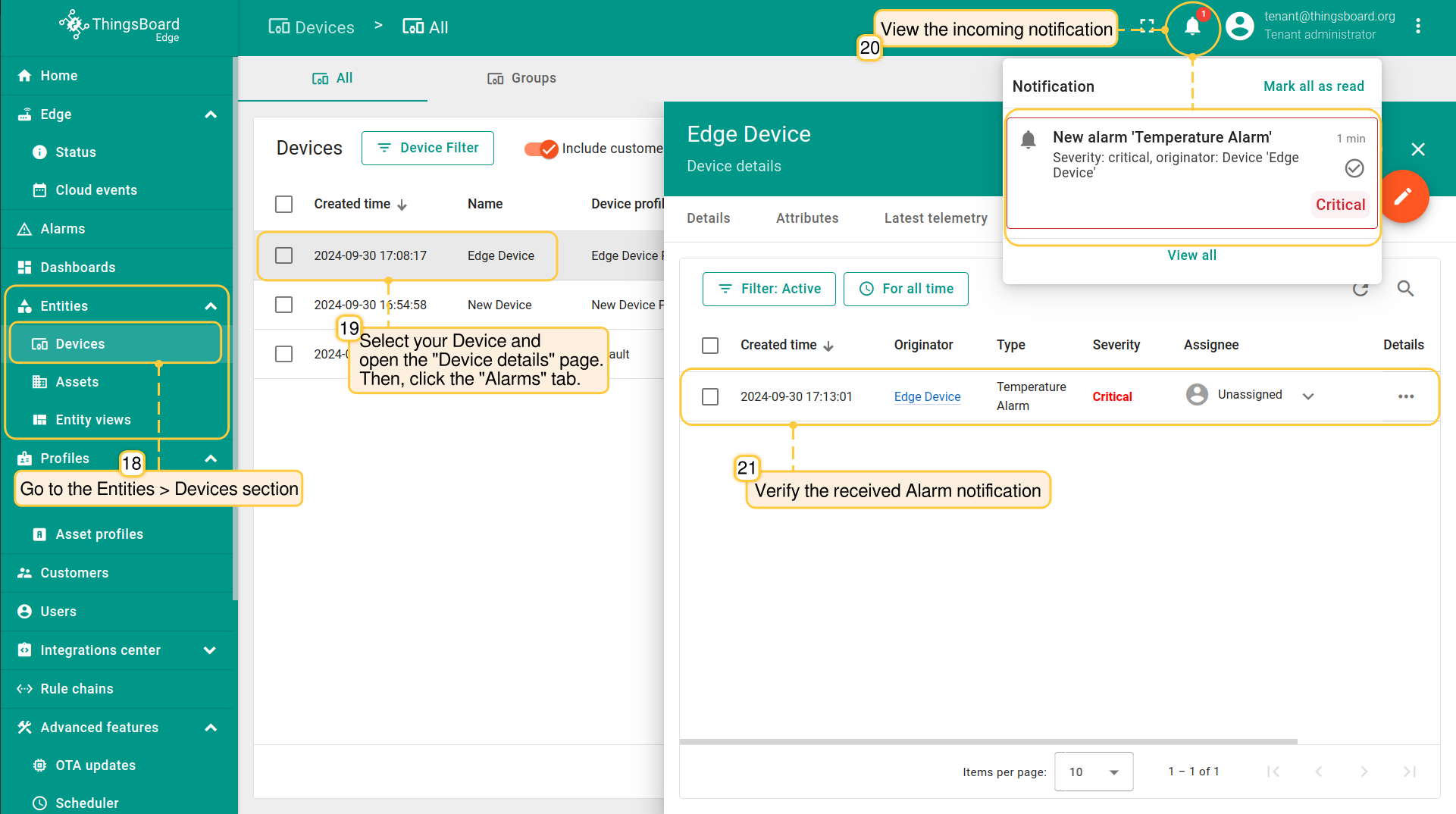Viewport: 1456px width, 814px height.
Task: Switch to the Groups tab
Action: click(x=521, y=78)
